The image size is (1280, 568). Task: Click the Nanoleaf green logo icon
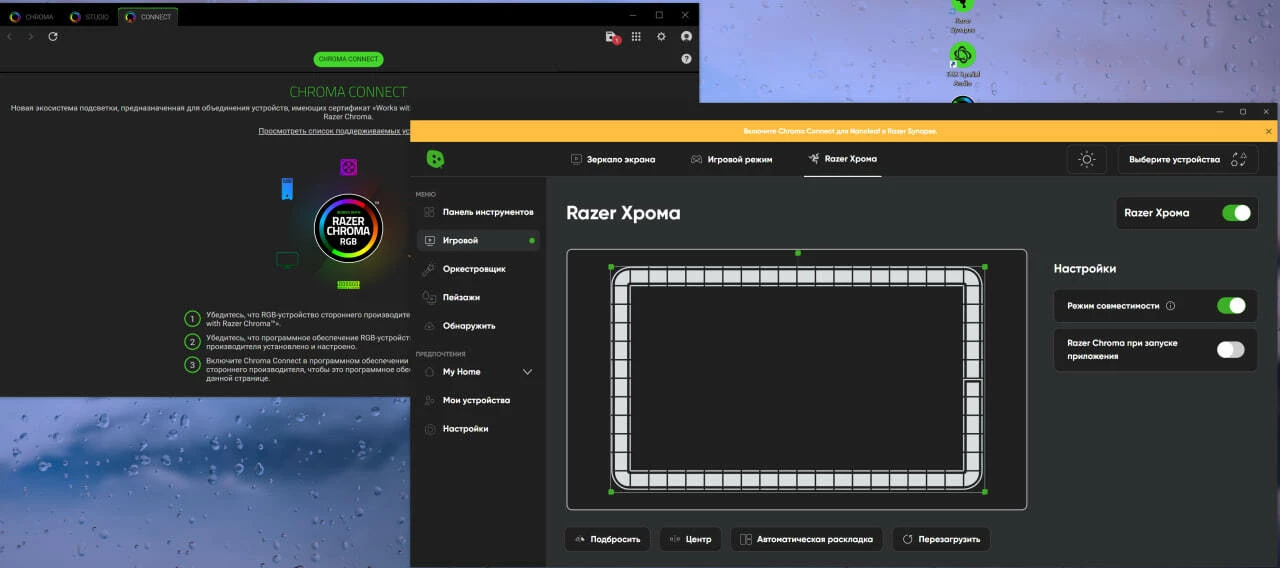coord(435,159)
